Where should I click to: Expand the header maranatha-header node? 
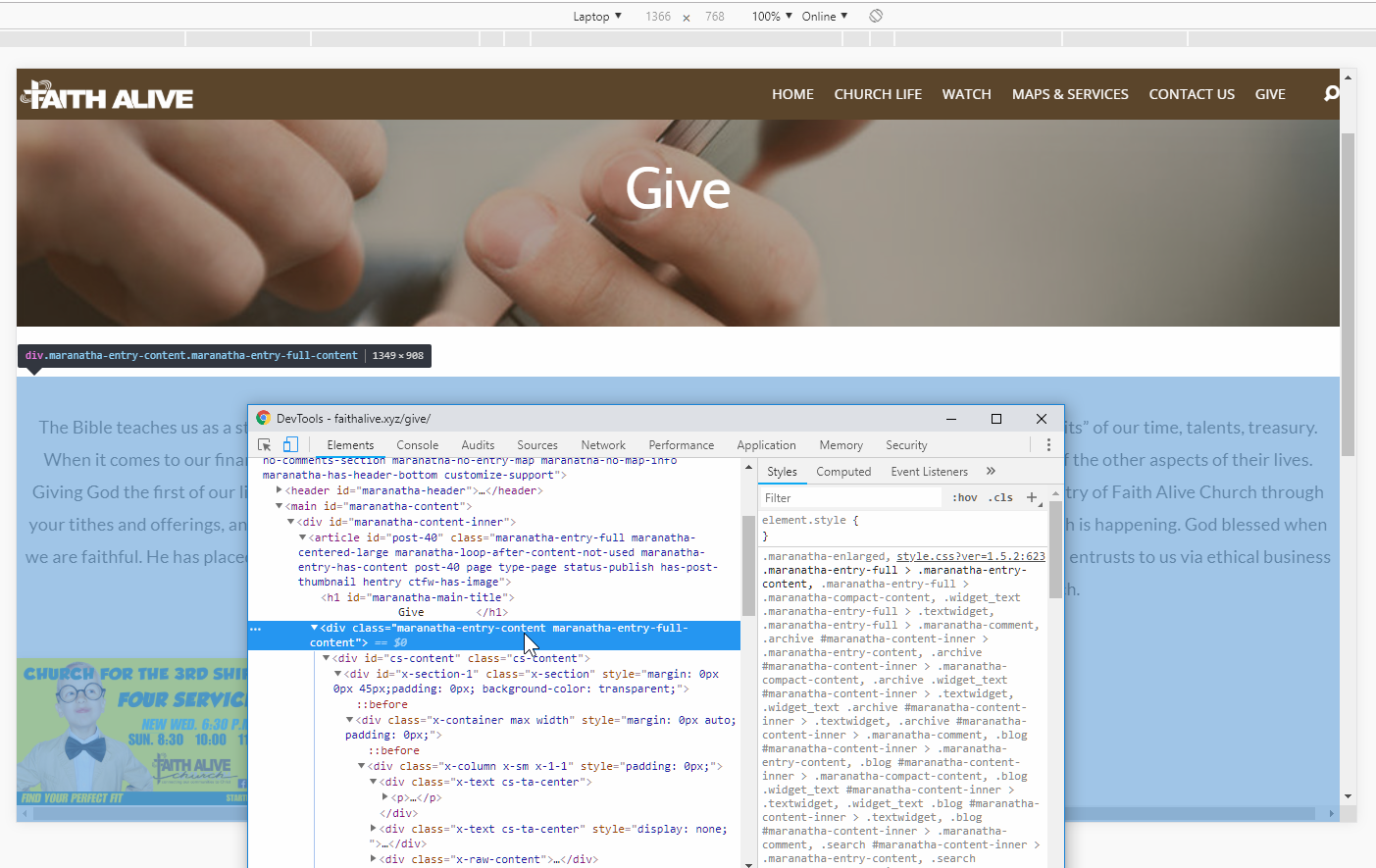pos(280,489)
